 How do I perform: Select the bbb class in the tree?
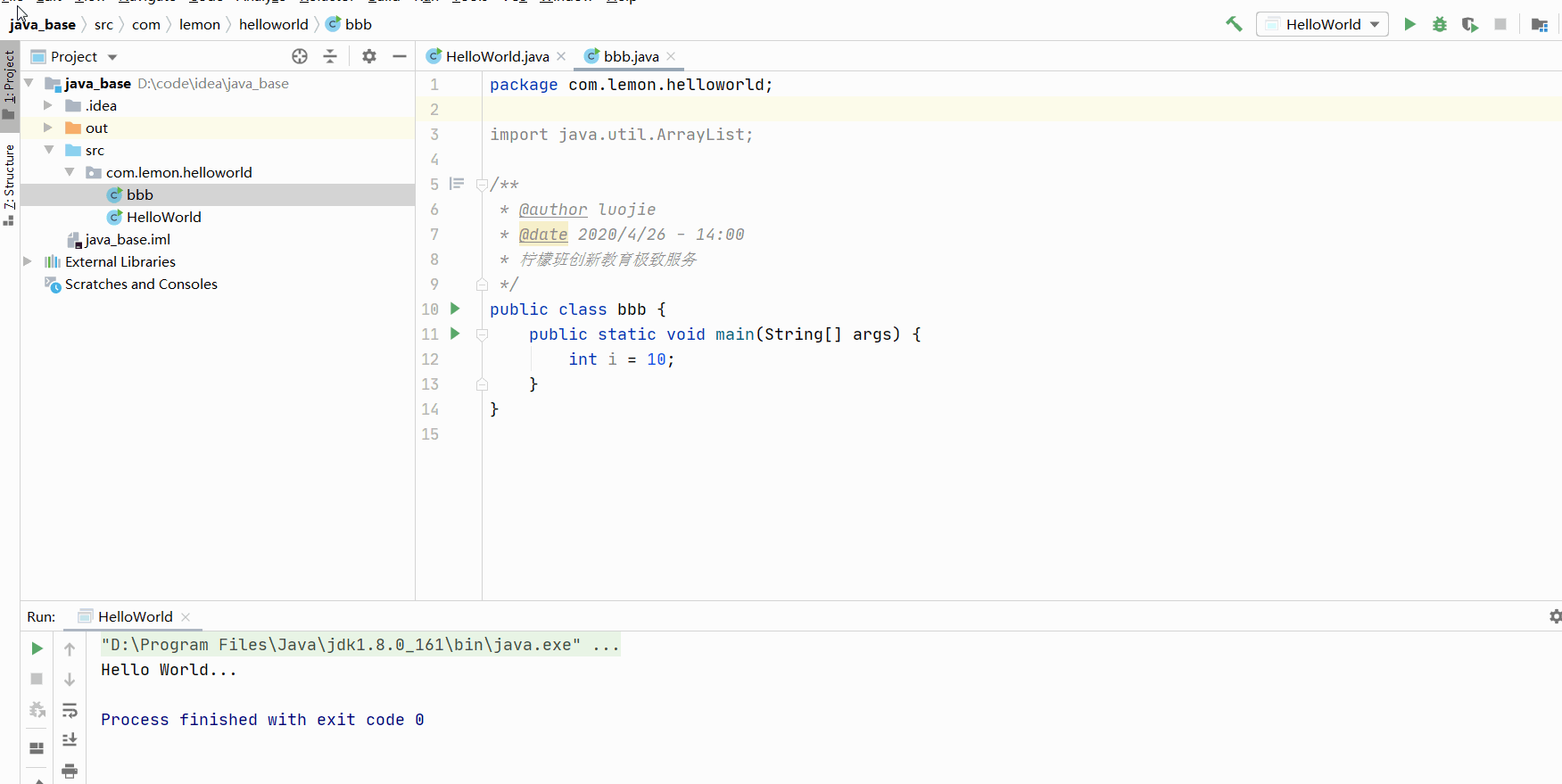click(x=139, y=194)
